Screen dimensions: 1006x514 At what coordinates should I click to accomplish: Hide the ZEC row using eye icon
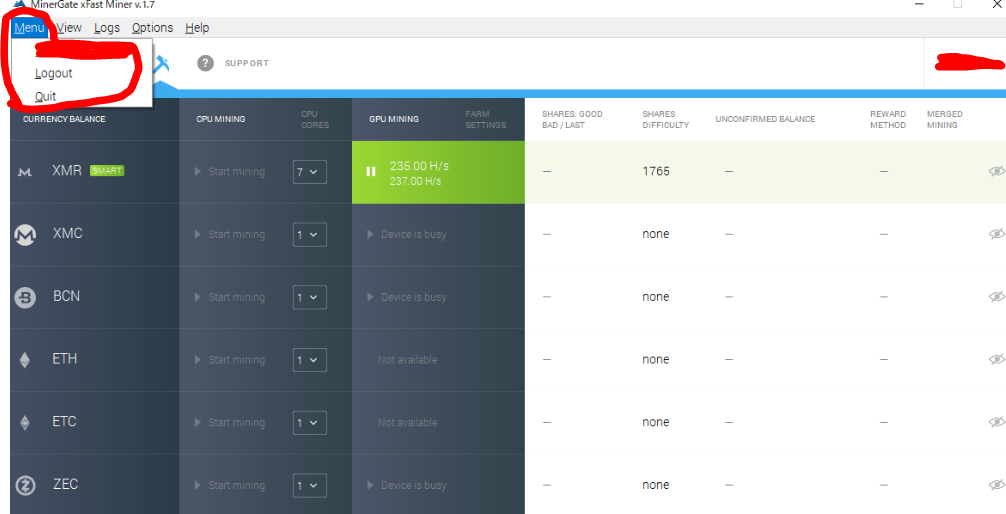coord(996,486)
